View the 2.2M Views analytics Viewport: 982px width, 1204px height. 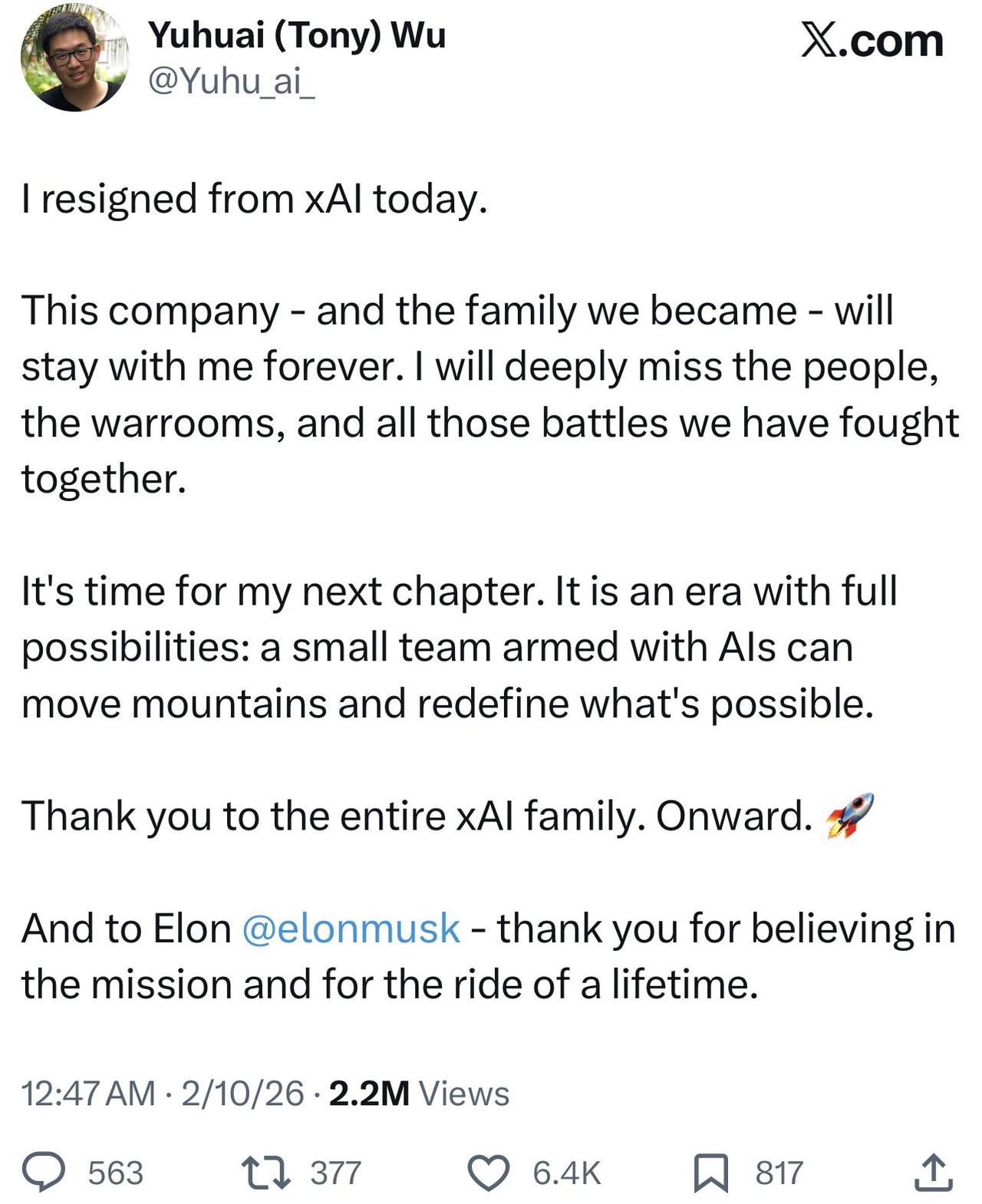[x=419, y=1093]
